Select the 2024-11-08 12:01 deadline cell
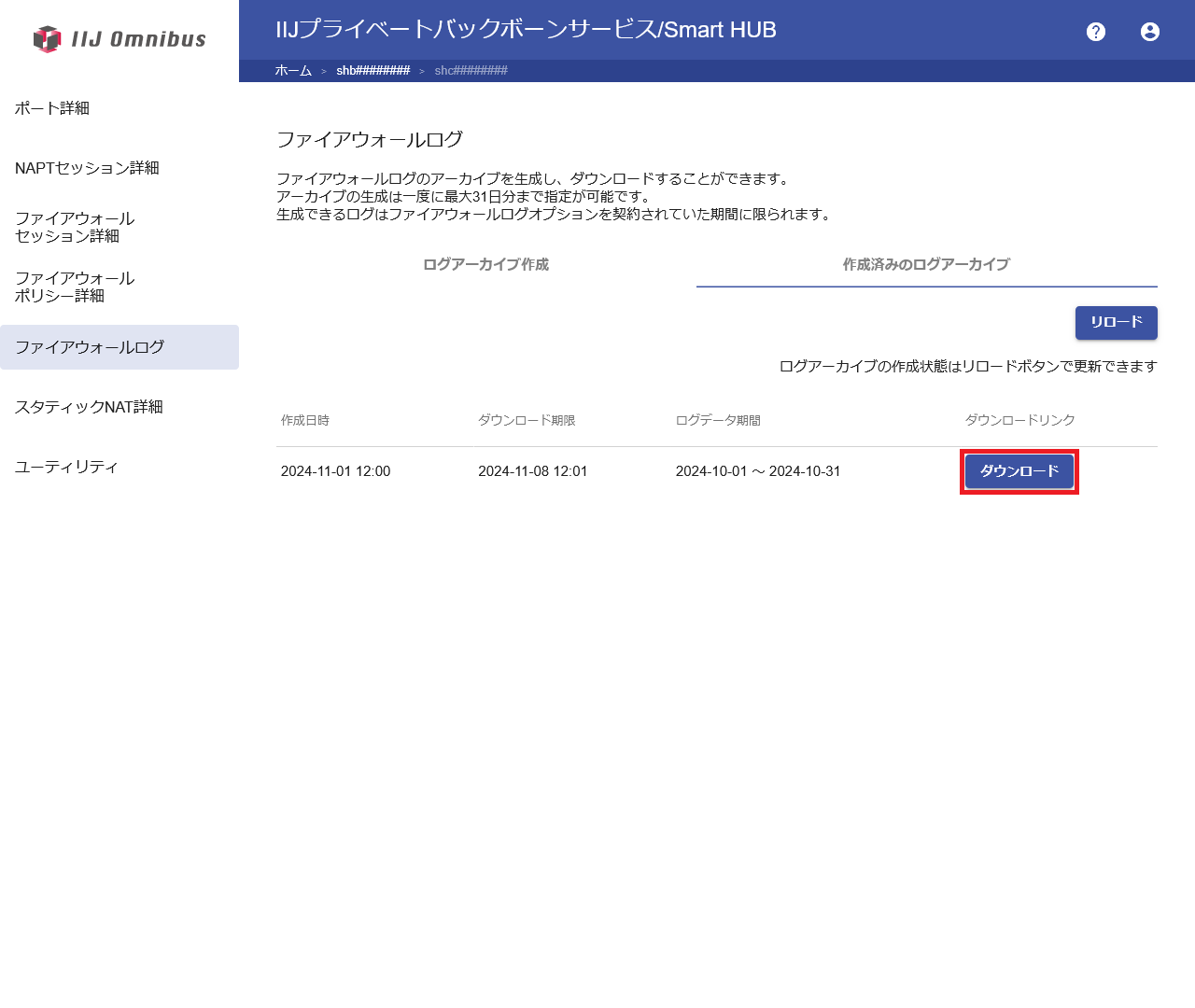 [x=533, y=471]
